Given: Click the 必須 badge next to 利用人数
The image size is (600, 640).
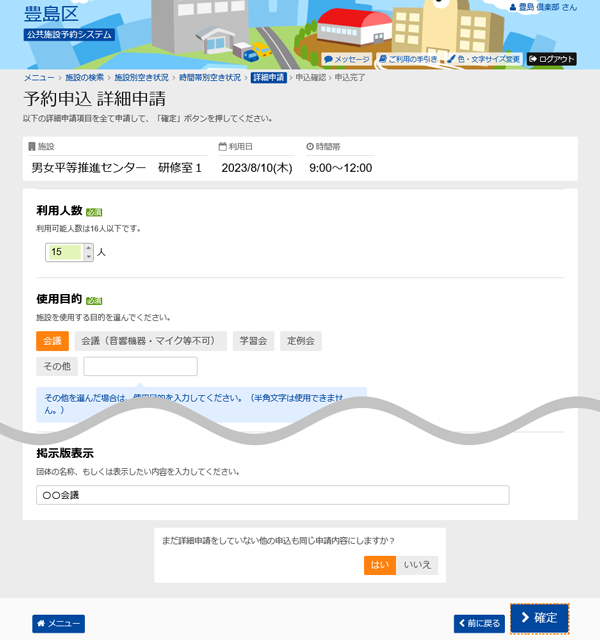Looking at the screenshot, I should pyautogui.click(x=94, y=212).
